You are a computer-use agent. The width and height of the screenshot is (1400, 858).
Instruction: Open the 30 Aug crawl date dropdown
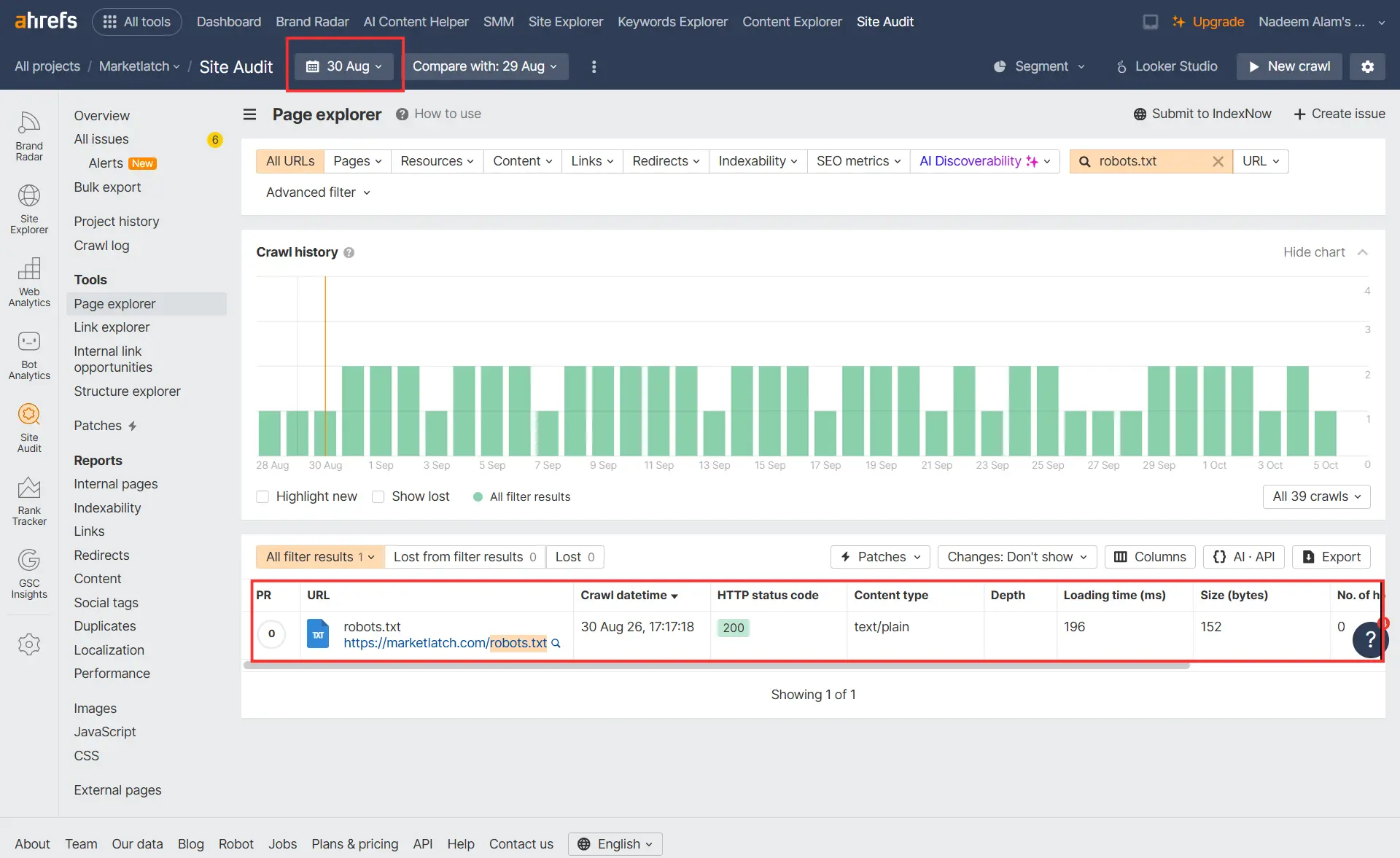tap(344, 66)
